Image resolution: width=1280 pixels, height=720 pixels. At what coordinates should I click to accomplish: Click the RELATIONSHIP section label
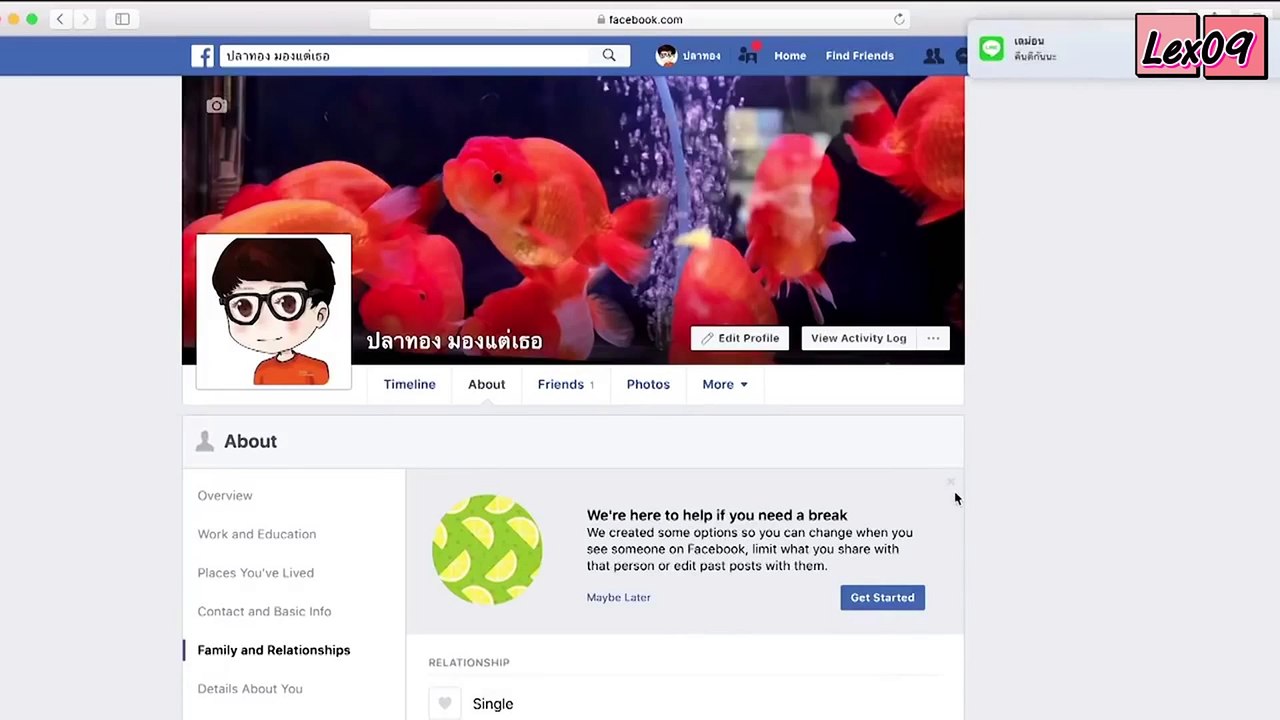[x=469, y=663]
